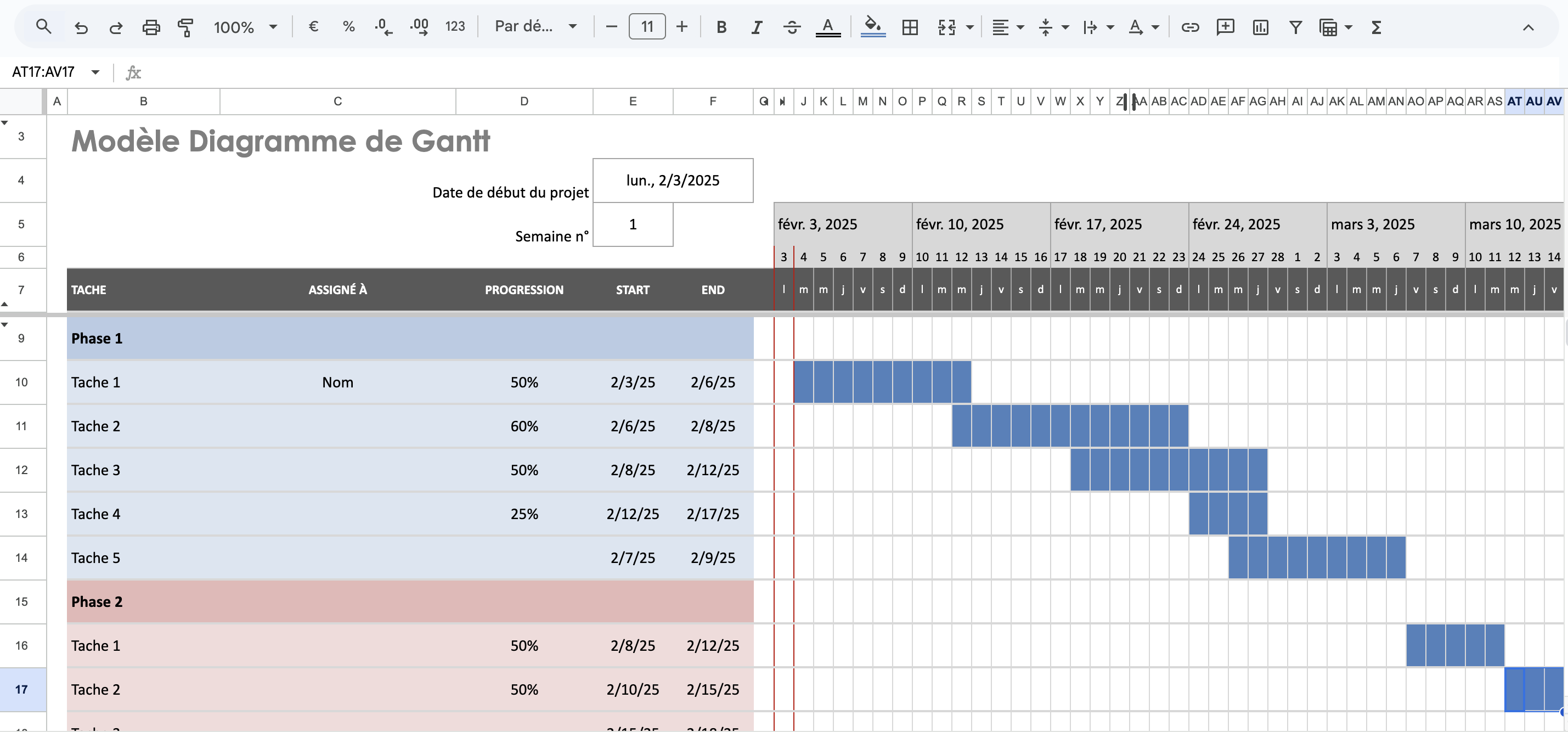Toggle bold formatting
1568x732 pixels.
721,27
